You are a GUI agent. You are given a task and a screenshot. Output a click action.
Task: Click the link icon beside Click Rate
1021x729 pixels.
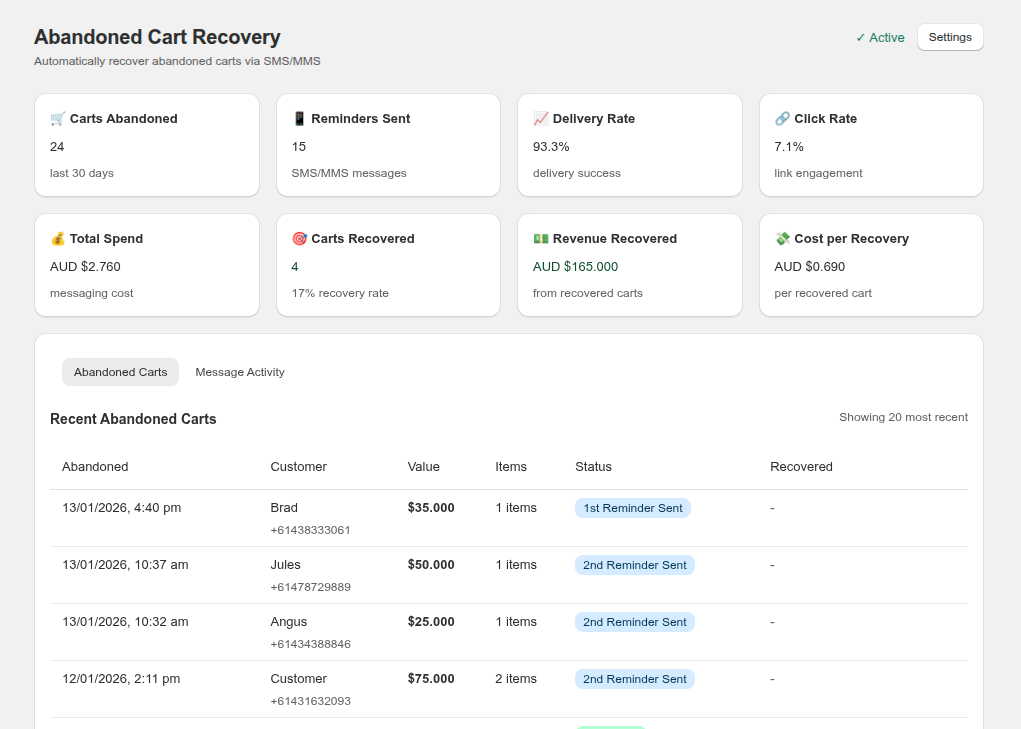coord(782,119)
